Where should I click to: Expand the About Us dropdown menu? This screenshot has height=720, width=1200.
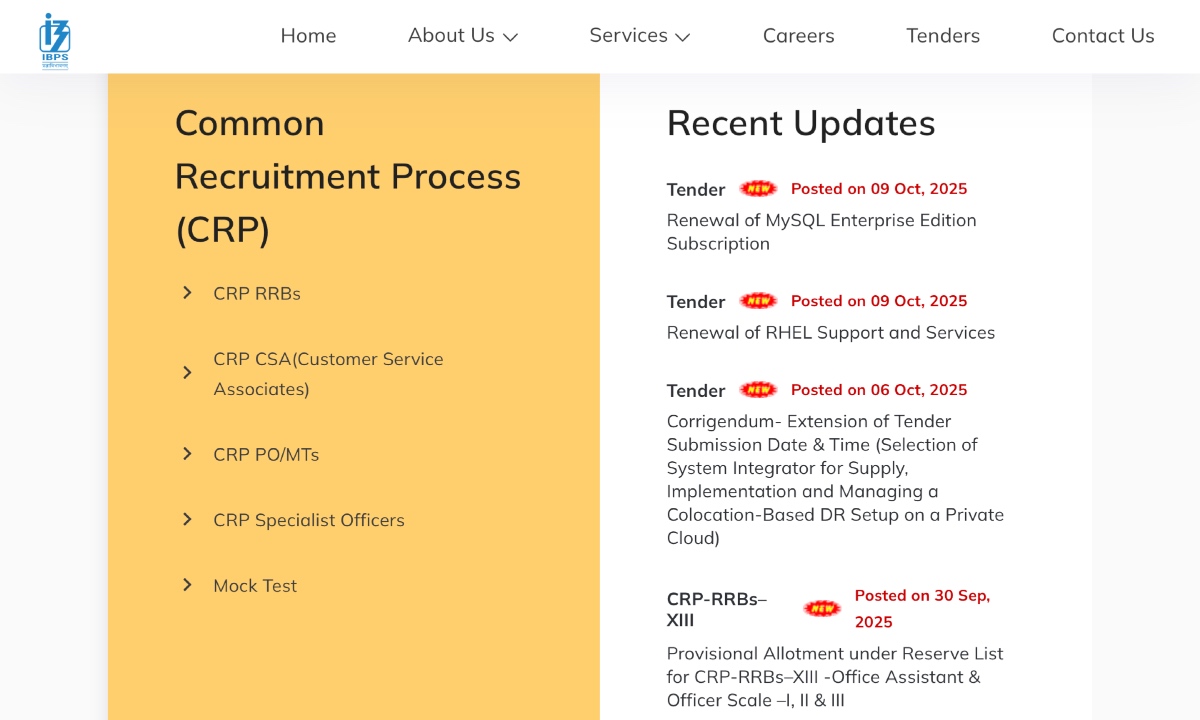coord(462,36)
